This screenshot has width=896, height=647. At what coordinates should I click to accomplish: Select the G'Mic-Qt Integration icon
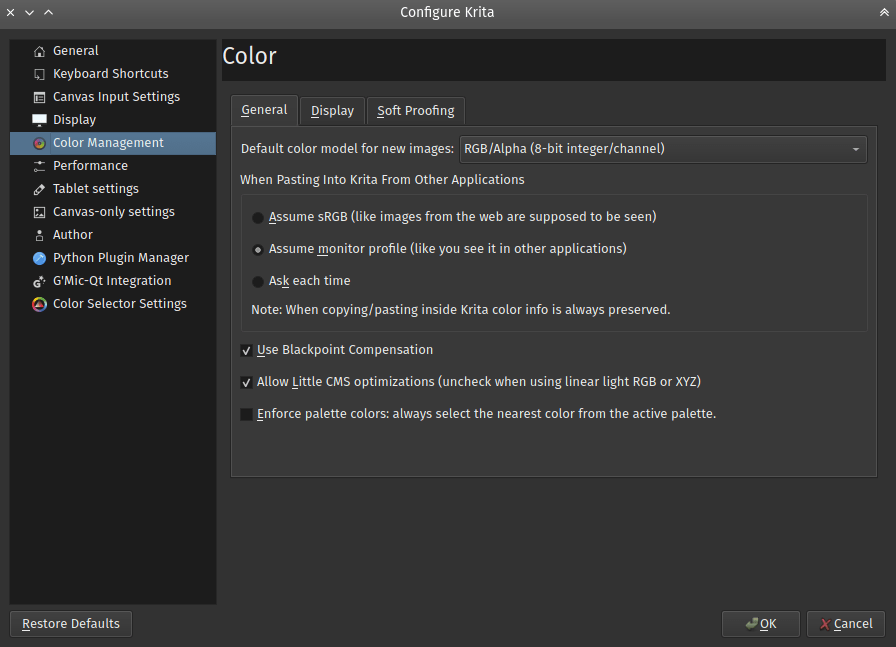point(37,280)
